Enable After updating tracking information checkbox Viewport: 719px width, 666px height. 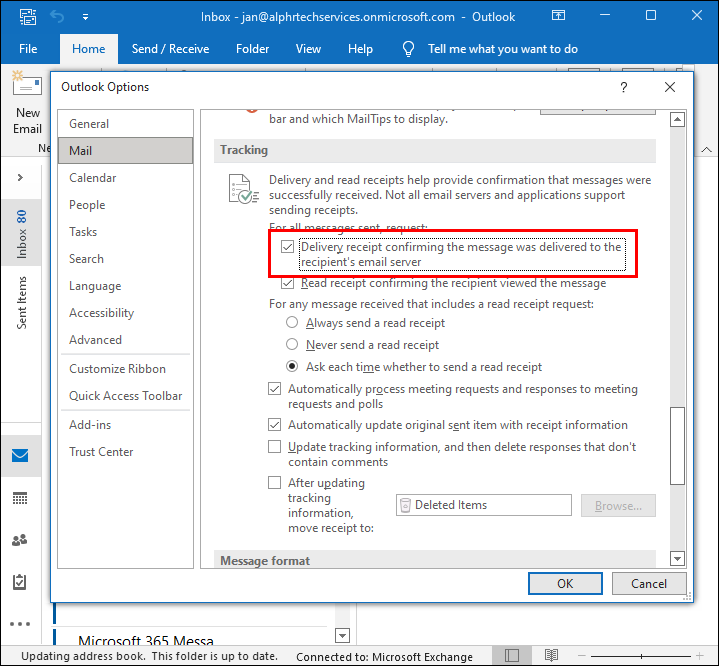tap(275, 483)
